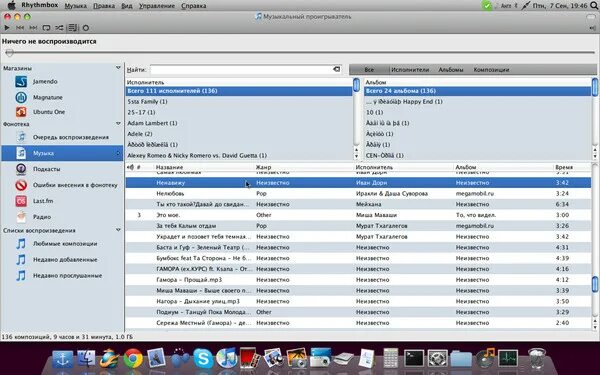Select Всего 111 исполнителей row

239,91
